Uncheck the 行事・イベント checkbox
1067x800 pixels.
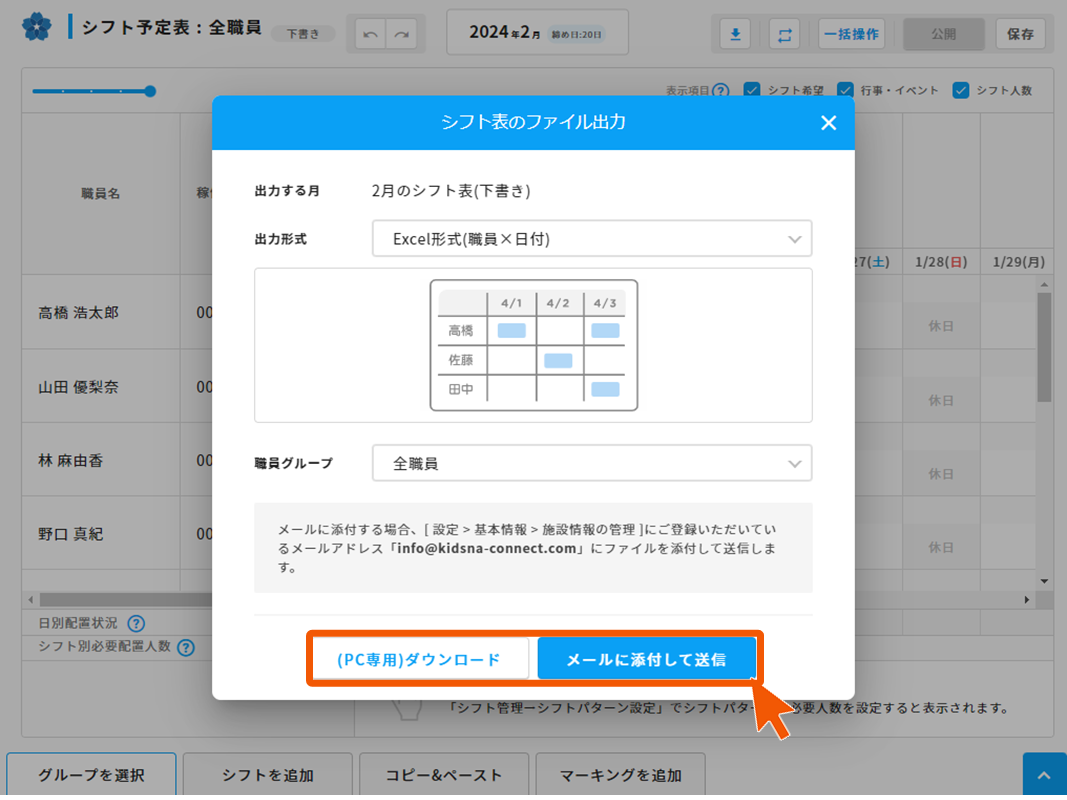tap(845, 90)
